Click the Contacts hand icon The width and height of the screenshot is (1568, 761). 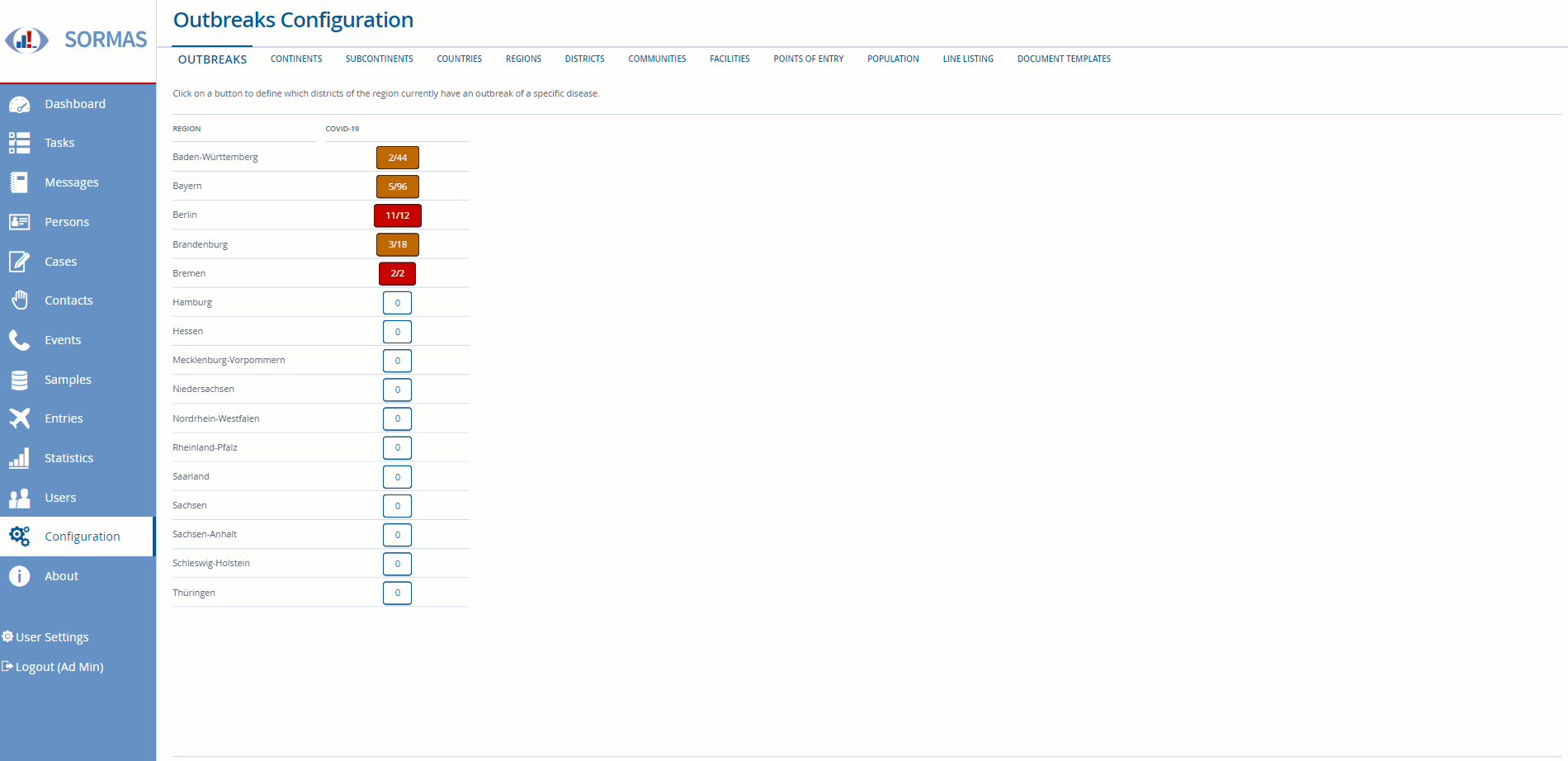pos(20,300)
